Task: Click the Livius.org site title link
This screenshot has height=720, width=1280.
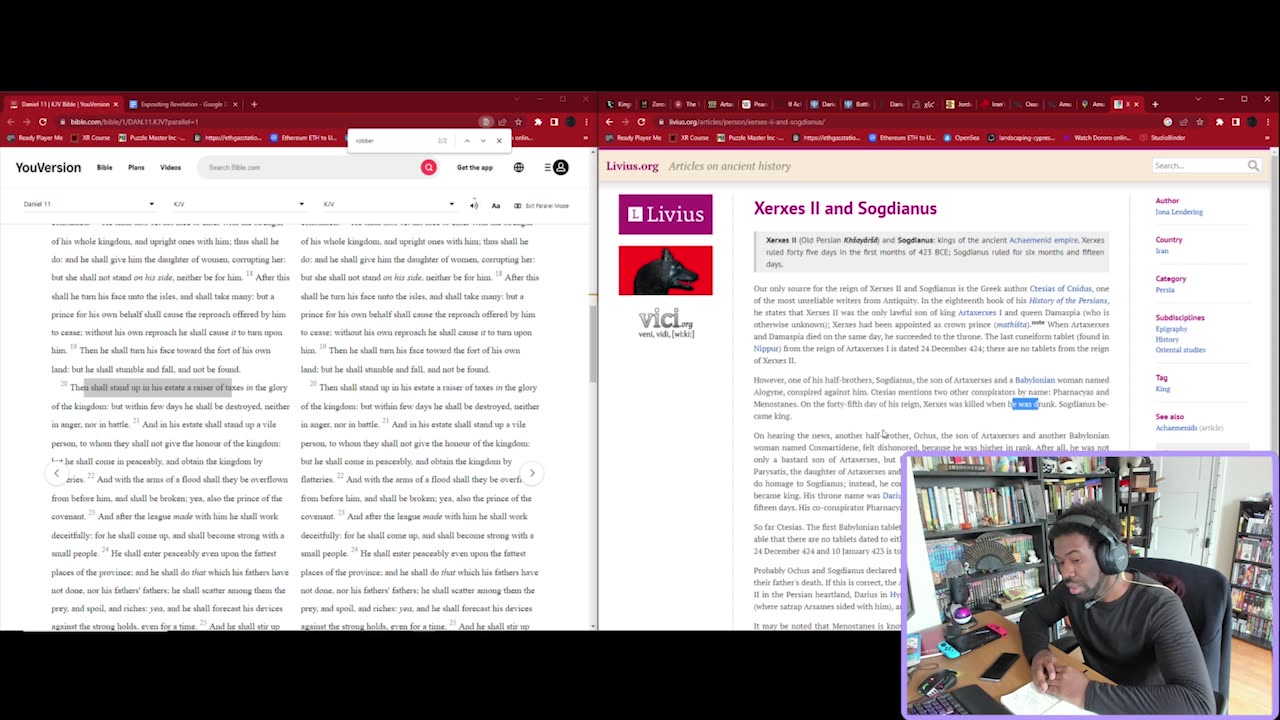Action: click(632, 166)
